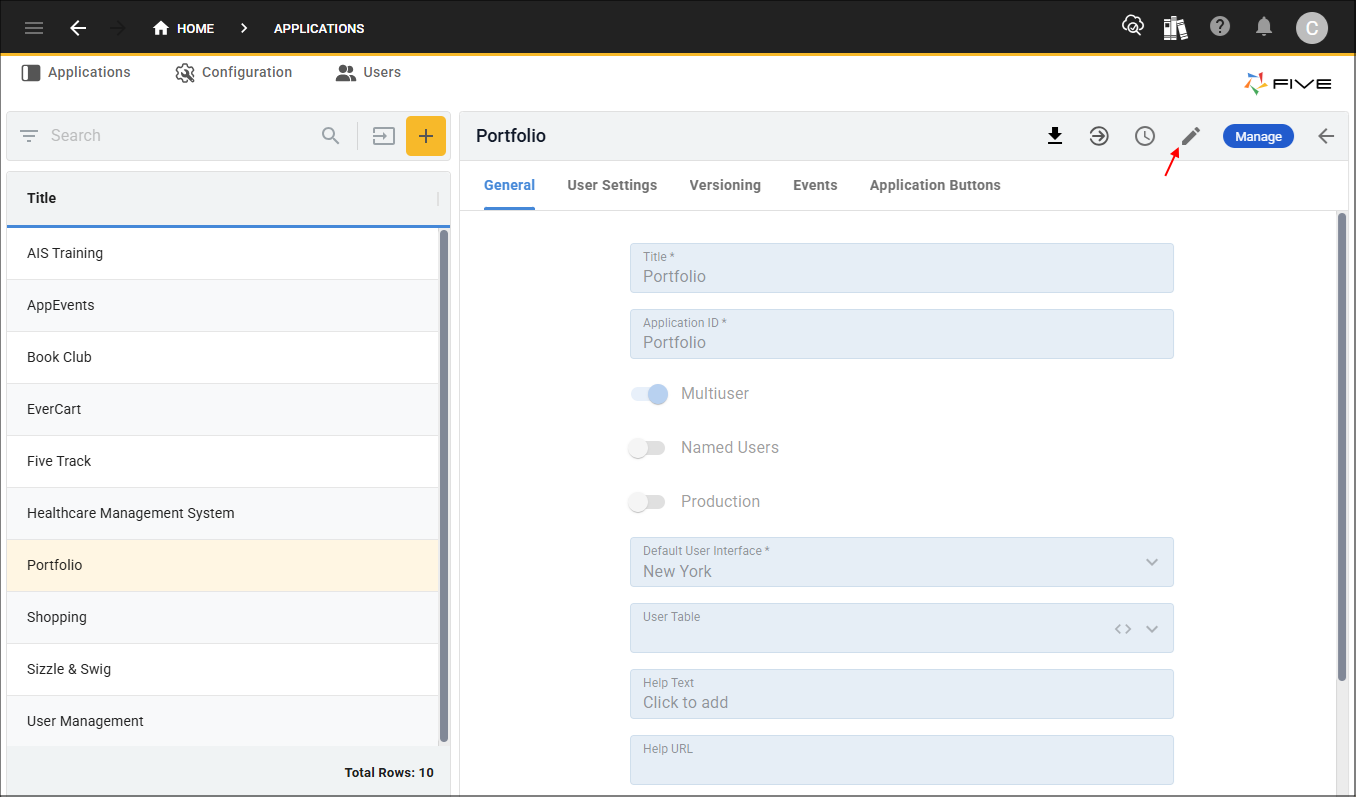Open the hamburger menu icon

[x=34, y=28]
